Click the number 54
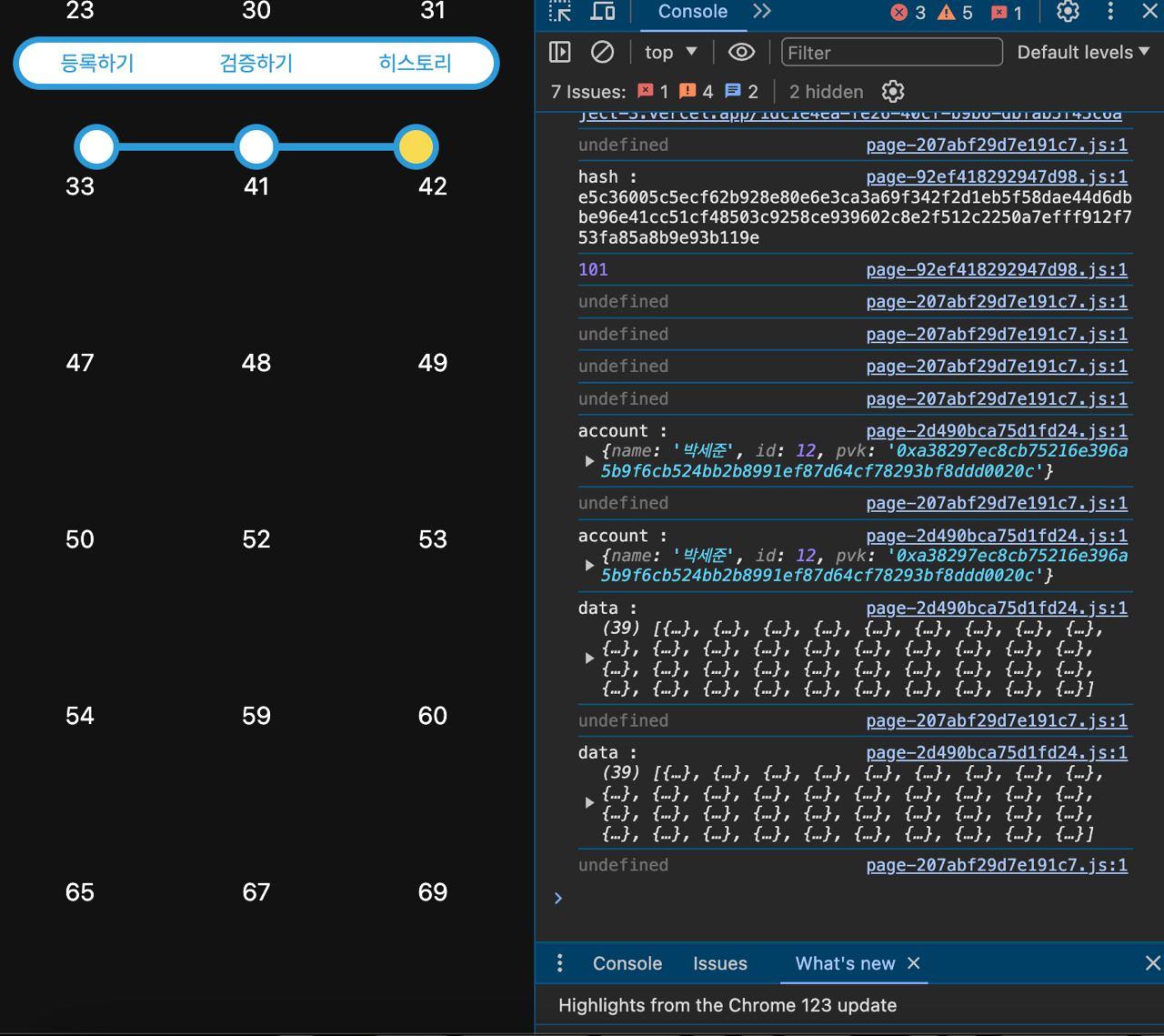 pyautogui.click(x=80, y=716)
